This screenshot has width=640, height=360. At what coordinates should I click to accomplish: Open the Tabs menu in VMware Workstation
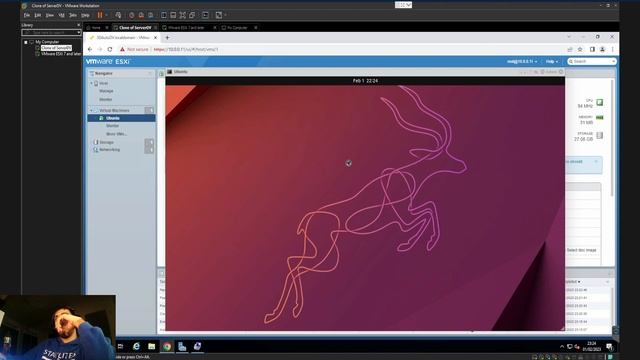coord(73,15)
